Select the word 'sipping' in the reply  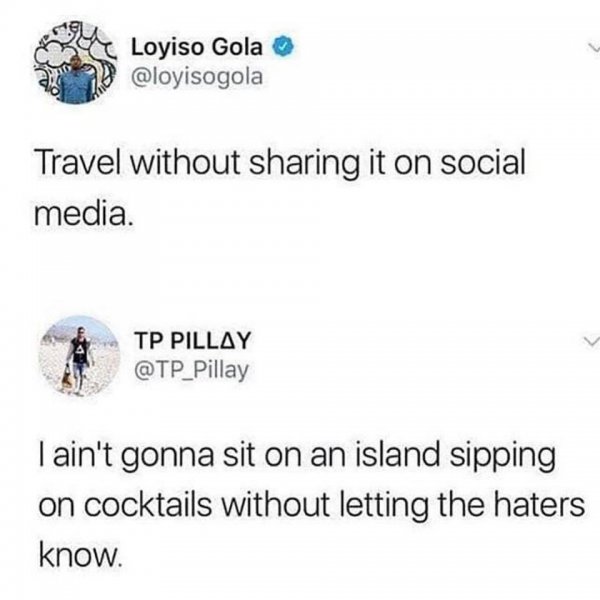[x=502, y=457]
